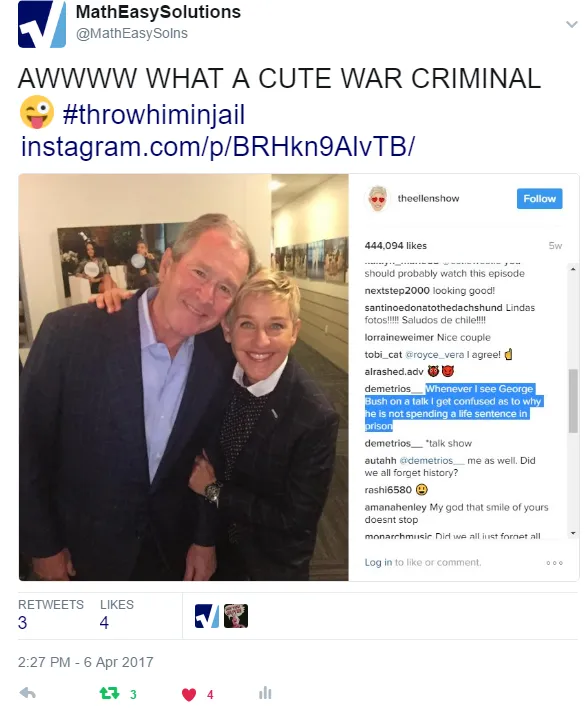The height and width of the screenshot is (712, 586).
Task: Open the first liker's avatar thumbnail
Action: point(207,616)
